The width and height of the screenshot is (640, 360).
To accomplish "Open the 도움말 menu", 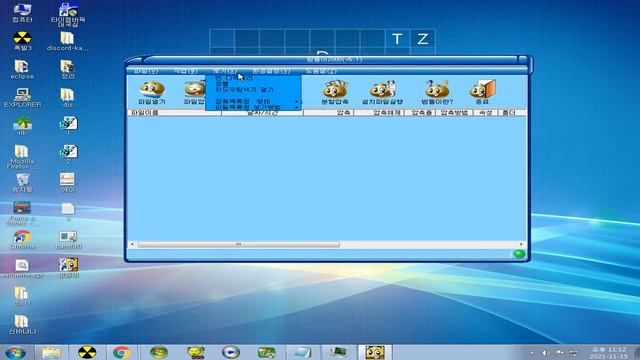I will pyautogui.click(x=321, y=71).
